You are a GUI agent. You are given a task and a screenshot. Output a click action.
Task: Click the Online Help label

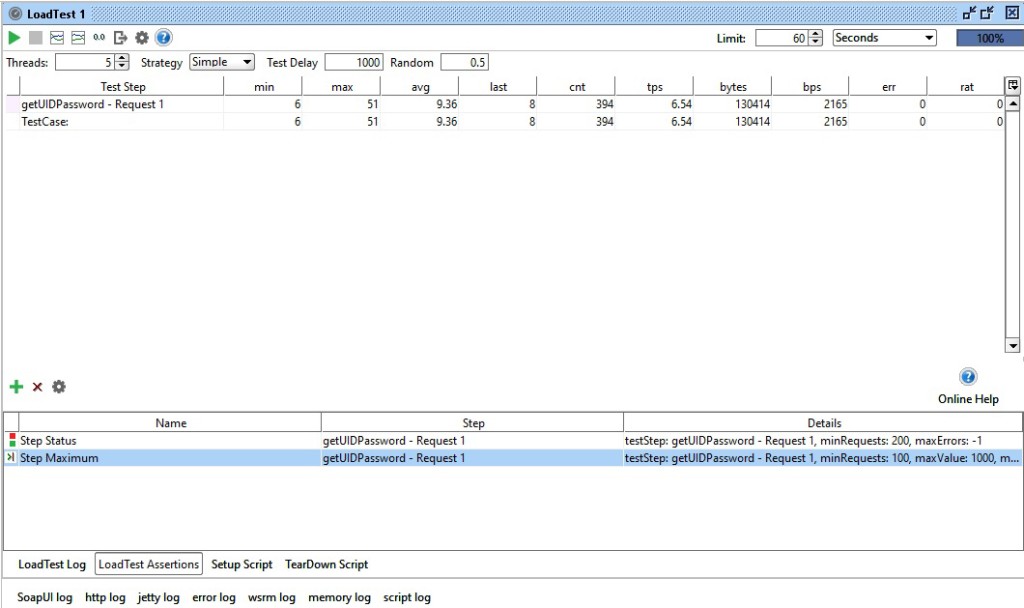(968, 399)
